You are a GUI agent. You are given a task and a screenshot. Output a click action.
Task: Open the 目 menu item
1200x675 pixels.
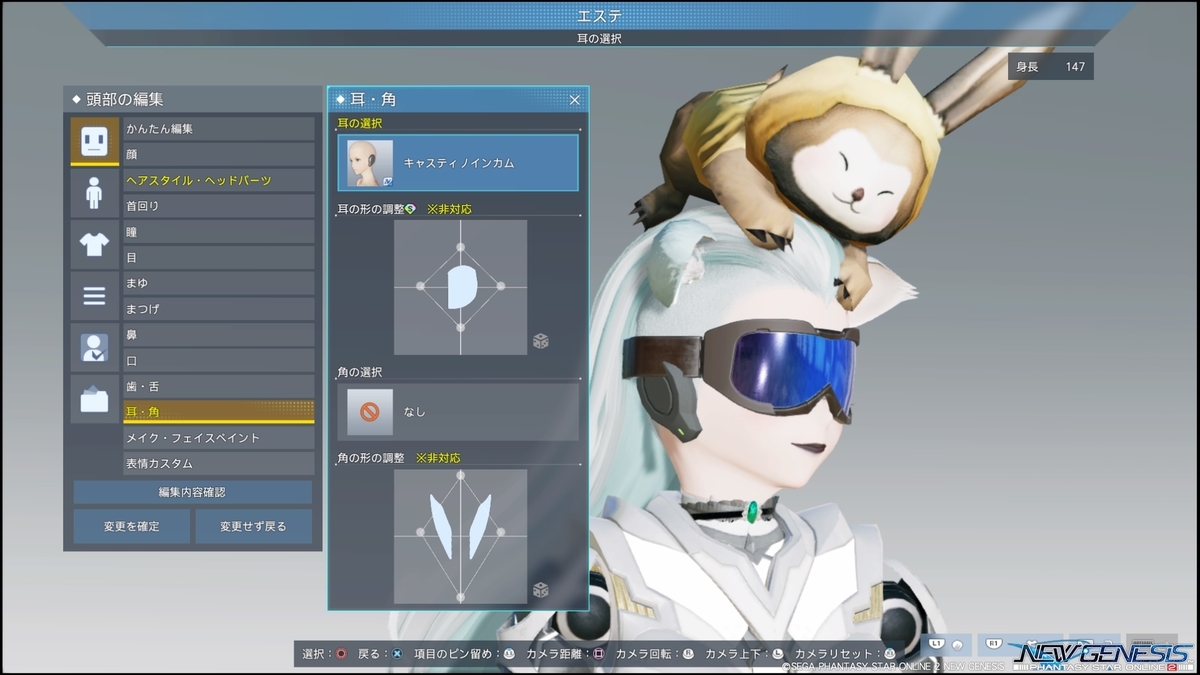coord(219,258)
